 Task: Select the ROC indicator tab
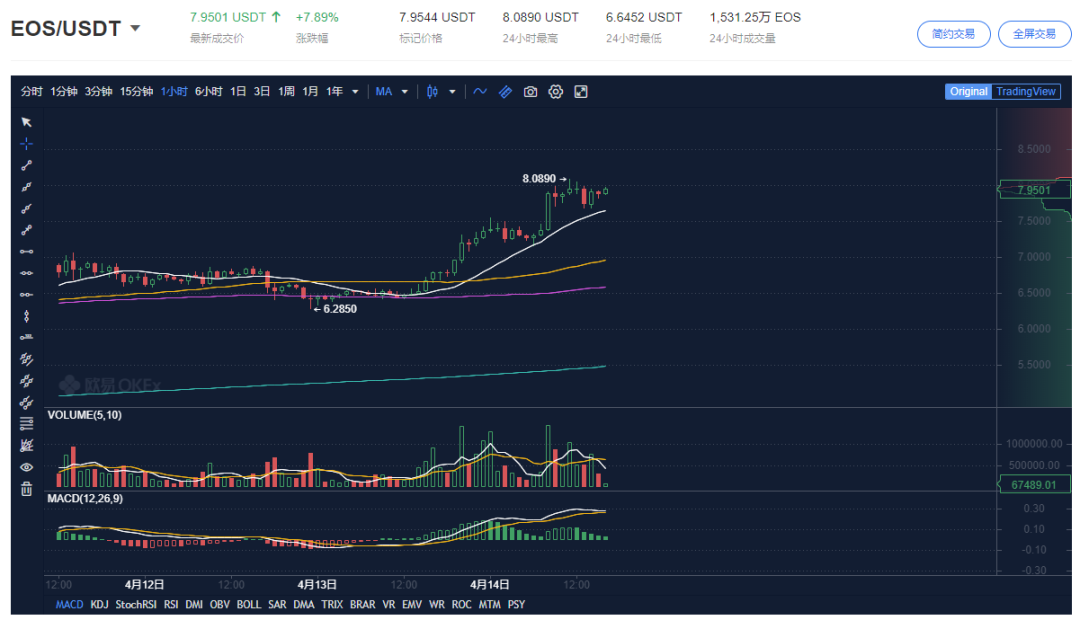pyautogui.click(x=461, y=604)
